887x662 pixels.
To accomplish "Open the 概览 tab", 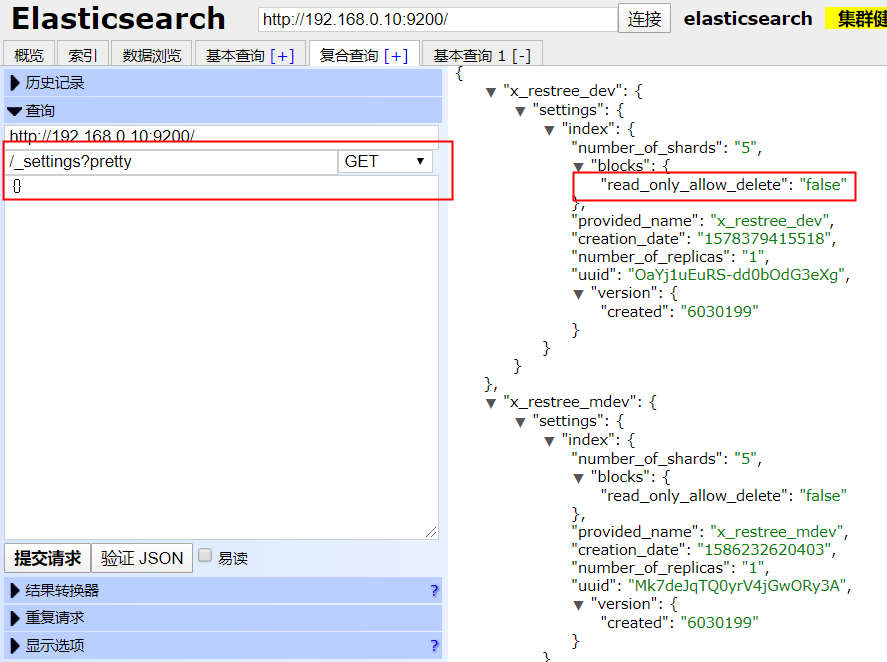I will [x=29, y=55].
